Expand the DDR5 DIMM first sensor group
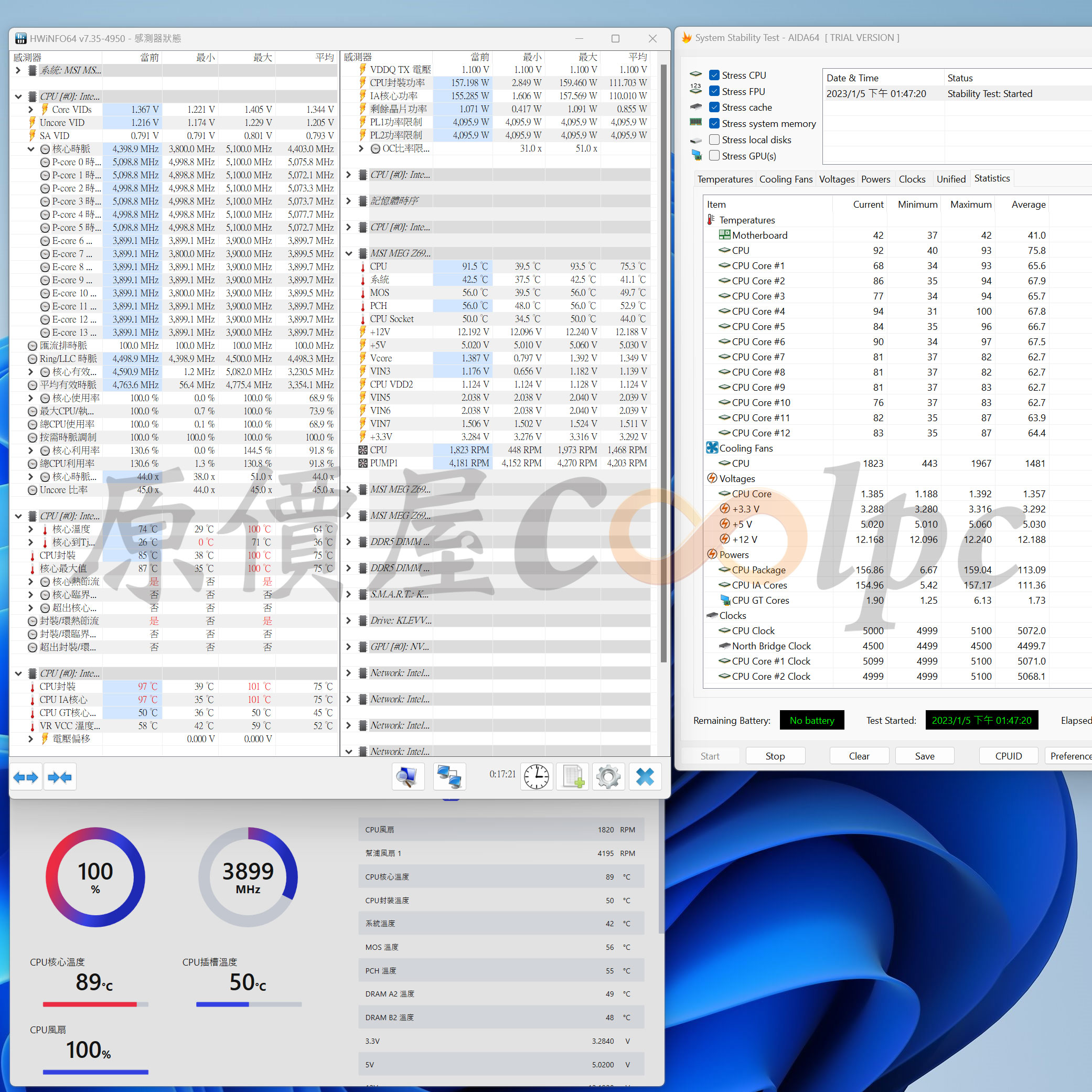 [x=349, y=542]
